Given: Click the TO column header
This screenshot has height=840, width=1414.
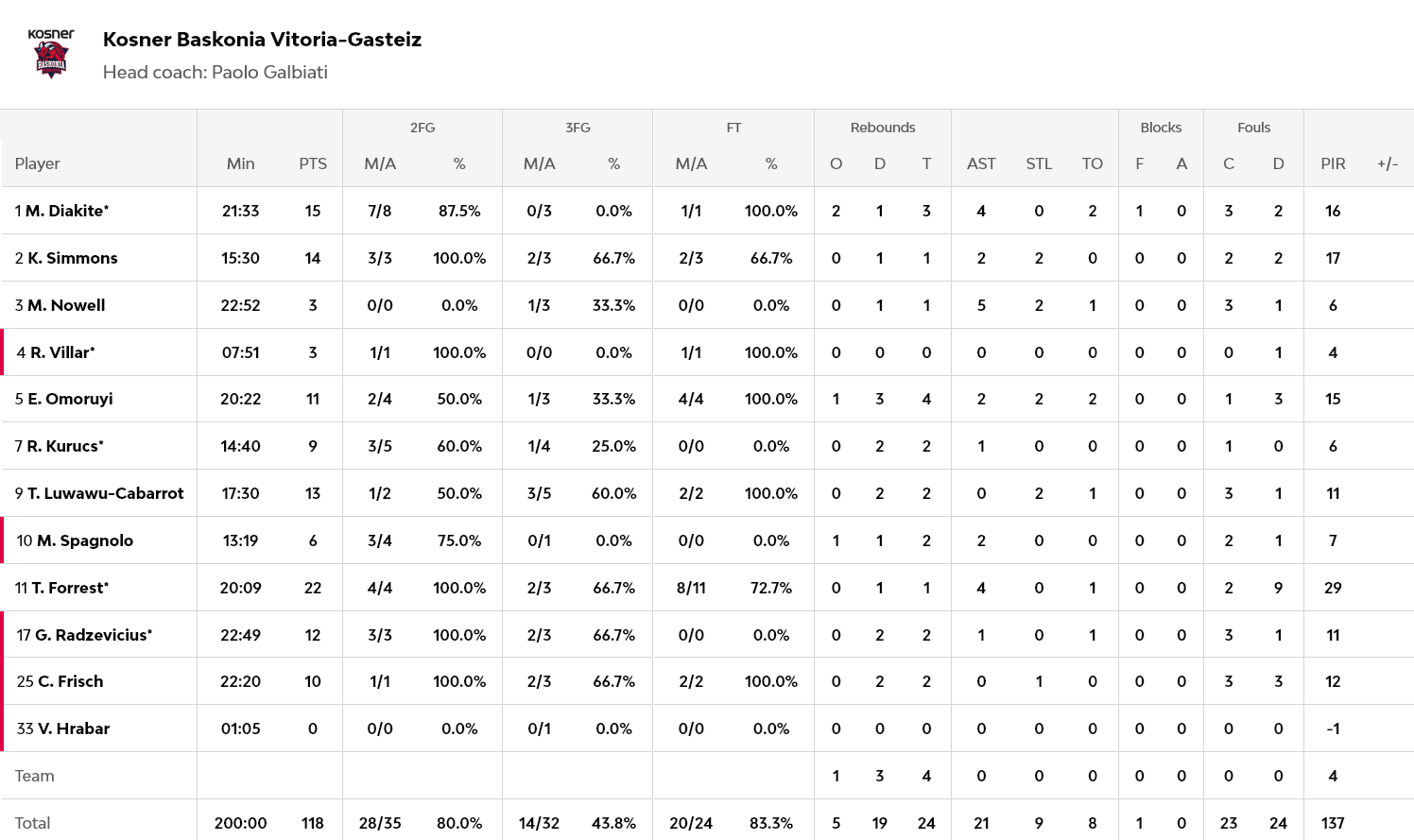Looking at the screenshot, I should tap(1093, 163).
